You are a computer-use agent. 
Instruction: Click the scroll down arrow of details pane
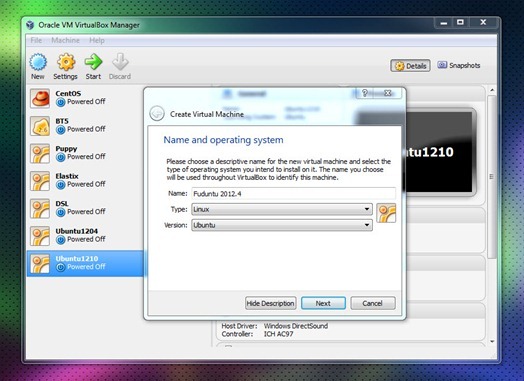(x=492, y=342)
